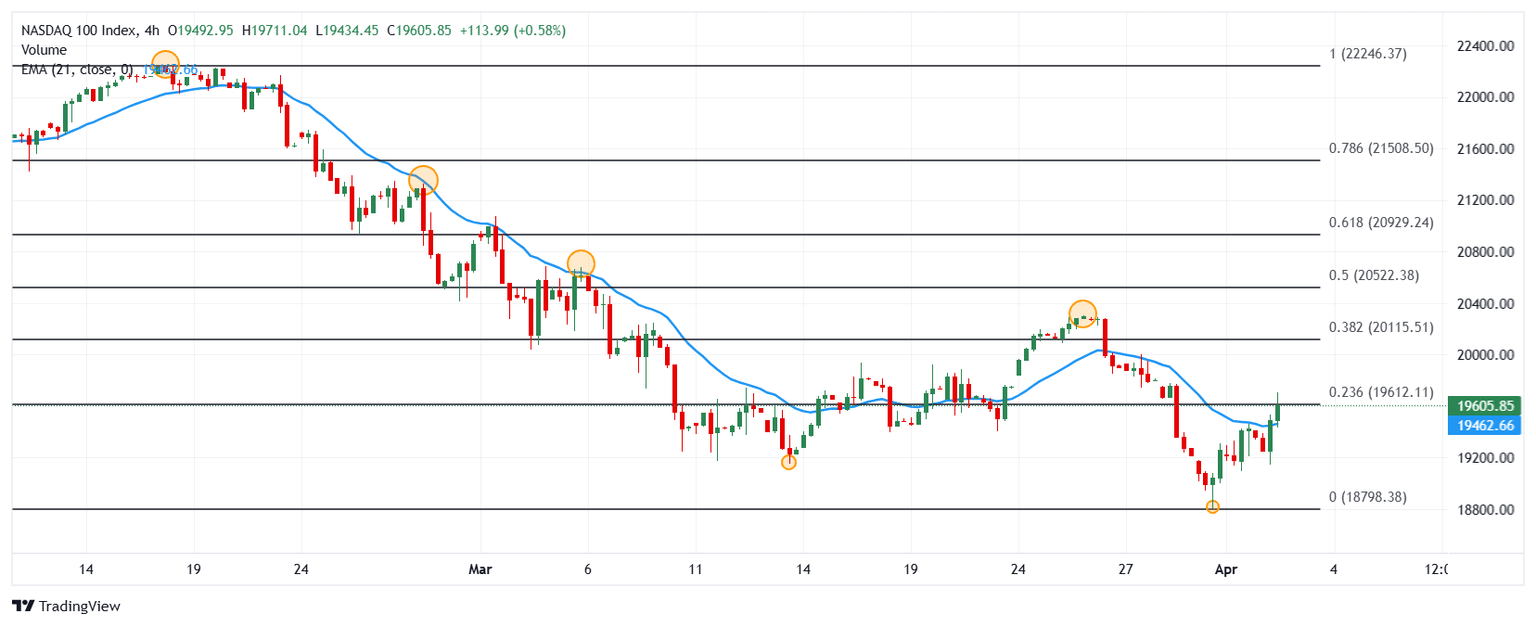Click the orange circle at the February peak
The width and height of the screenshot is (1536, 626).
(x=165, y=65)
